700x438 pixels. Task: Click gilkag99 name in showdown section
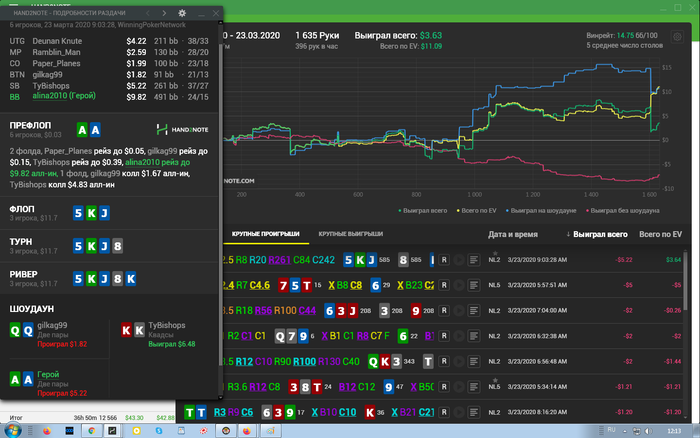[x=52, y=325]
